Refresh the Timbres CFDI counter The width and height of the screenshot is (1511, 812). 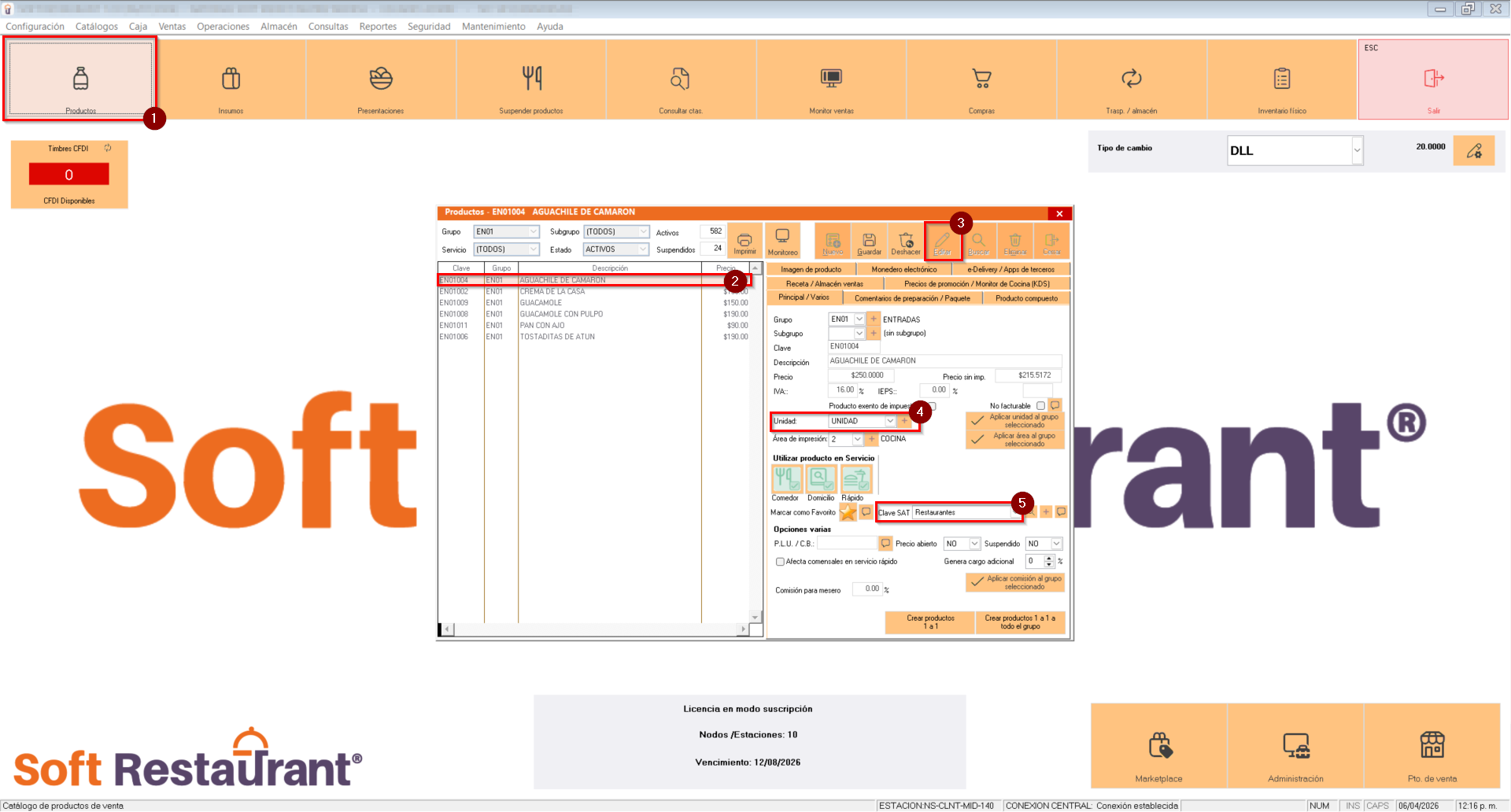click(x=108, y=148)
